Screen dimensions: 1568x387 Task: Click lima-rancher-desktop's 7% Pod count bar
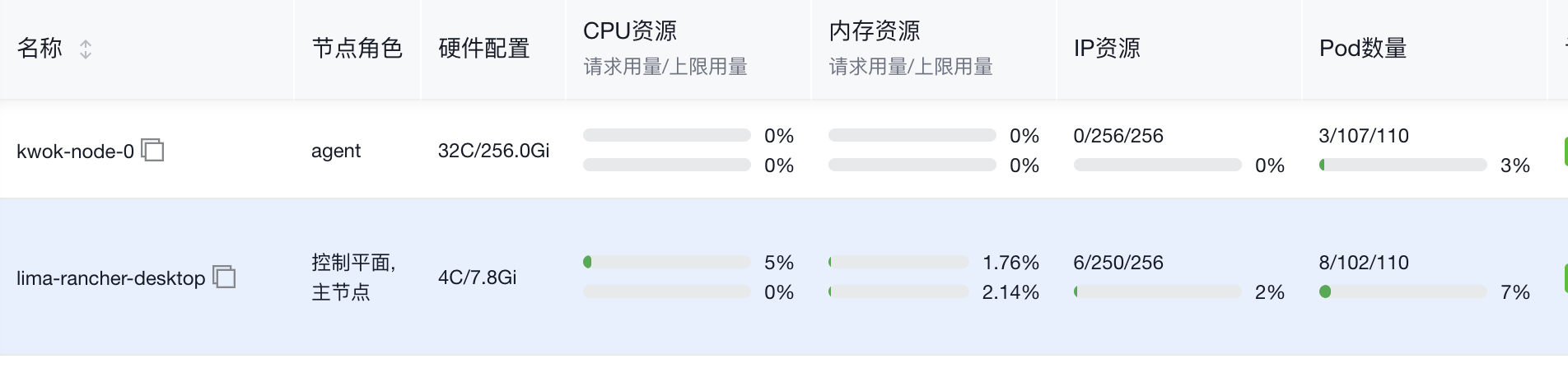click(1402, 291)
